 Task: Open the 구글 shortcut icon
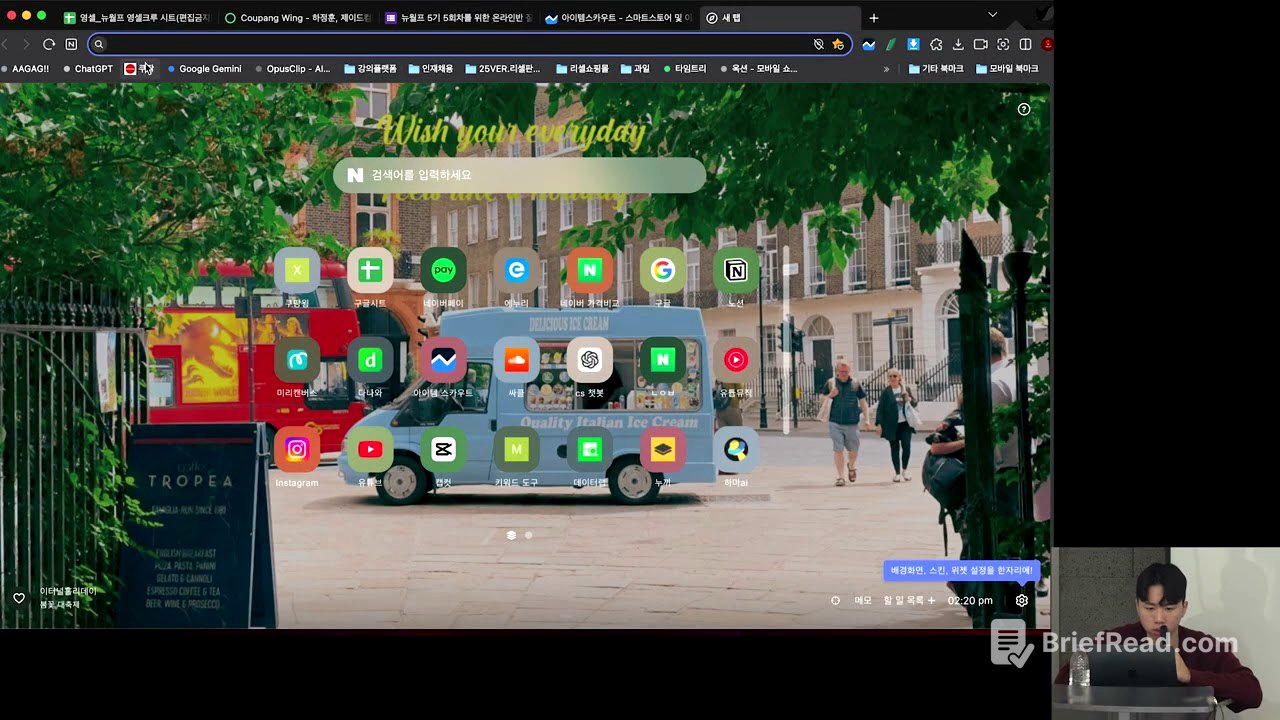(662, 270)
